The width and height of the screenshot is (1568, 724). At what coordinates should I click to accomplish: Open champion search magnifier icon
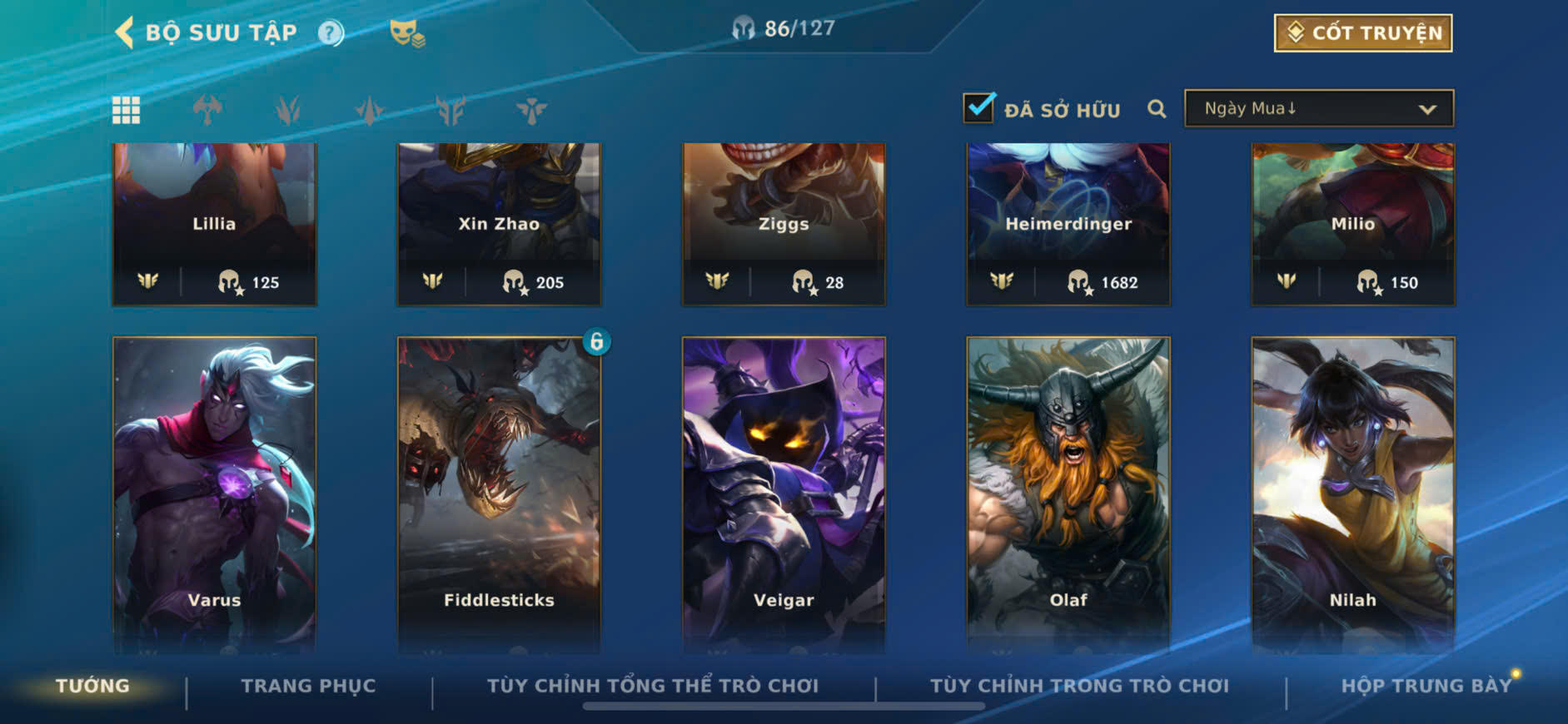[x=1157, y=109]
